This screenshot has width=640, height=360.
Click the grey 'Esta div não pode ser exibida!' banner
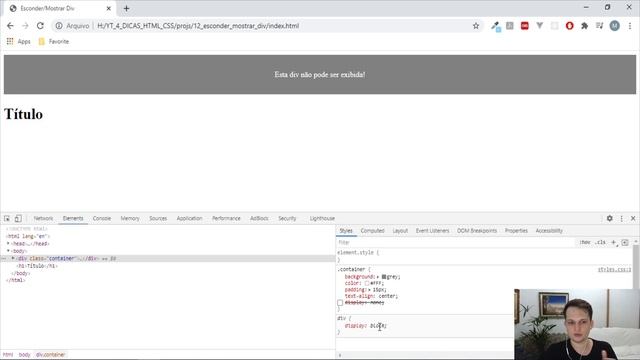pos(320,74)
